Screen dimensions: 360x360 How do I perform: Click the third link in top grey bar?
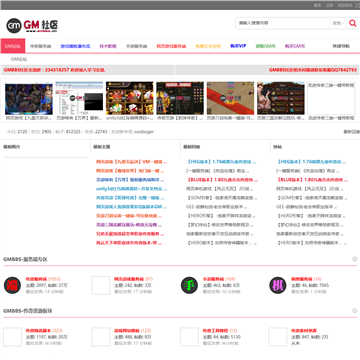[345, 5]
